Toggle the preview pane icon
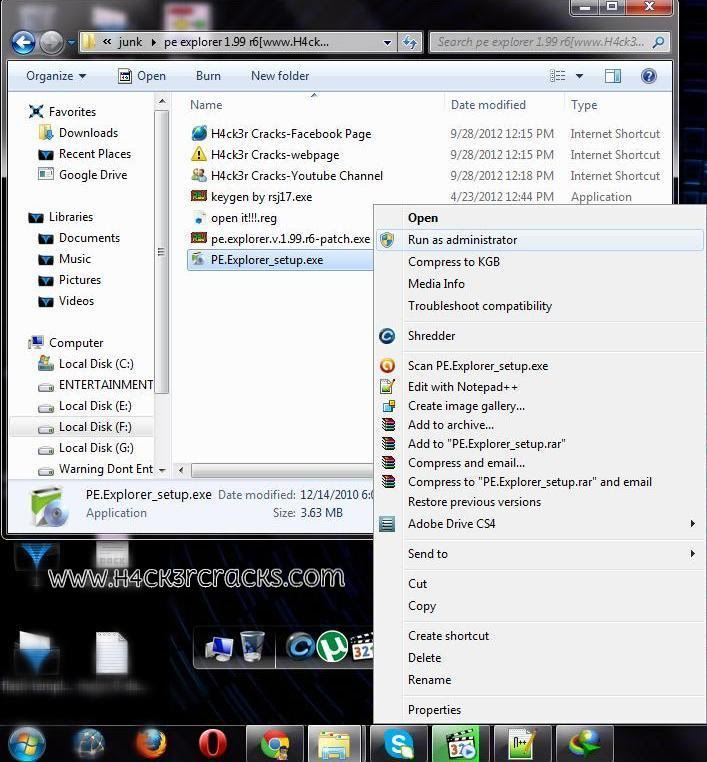Image resolution: width=707 pixels, height=762 pixels. point(613,76)
